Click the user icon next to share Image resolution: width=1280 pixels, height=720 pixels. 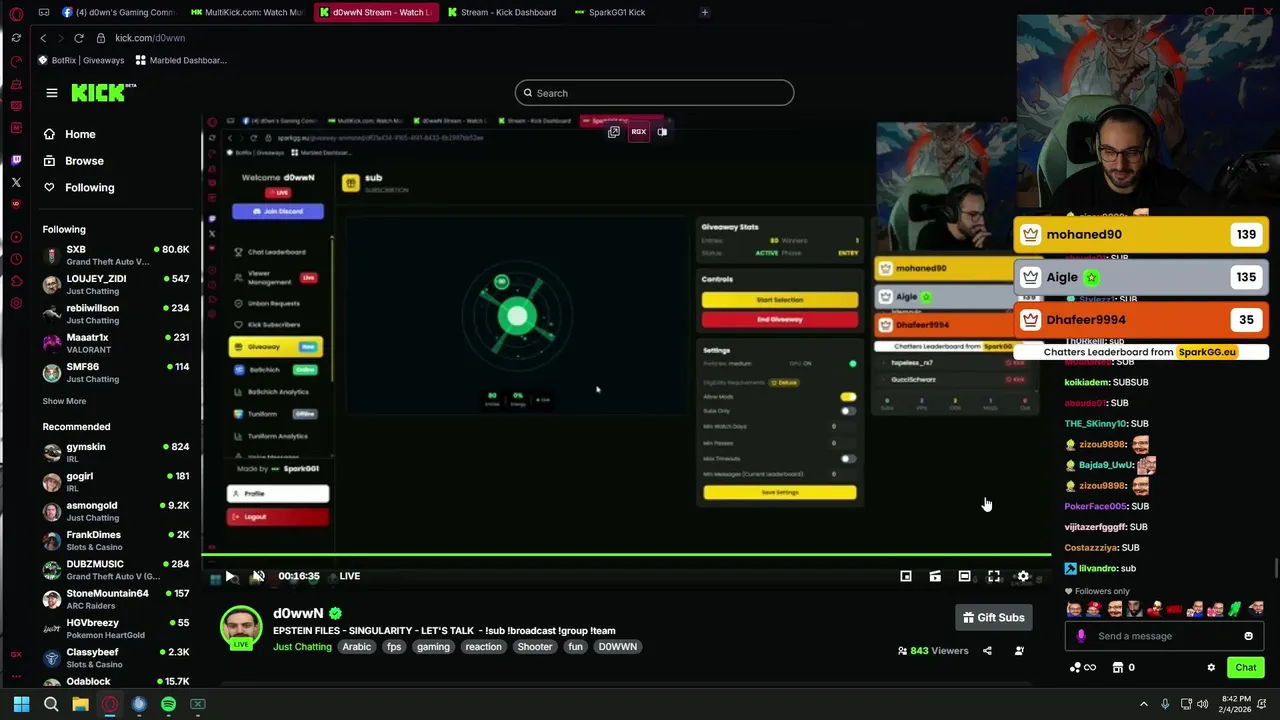[x=1019, y=651]
